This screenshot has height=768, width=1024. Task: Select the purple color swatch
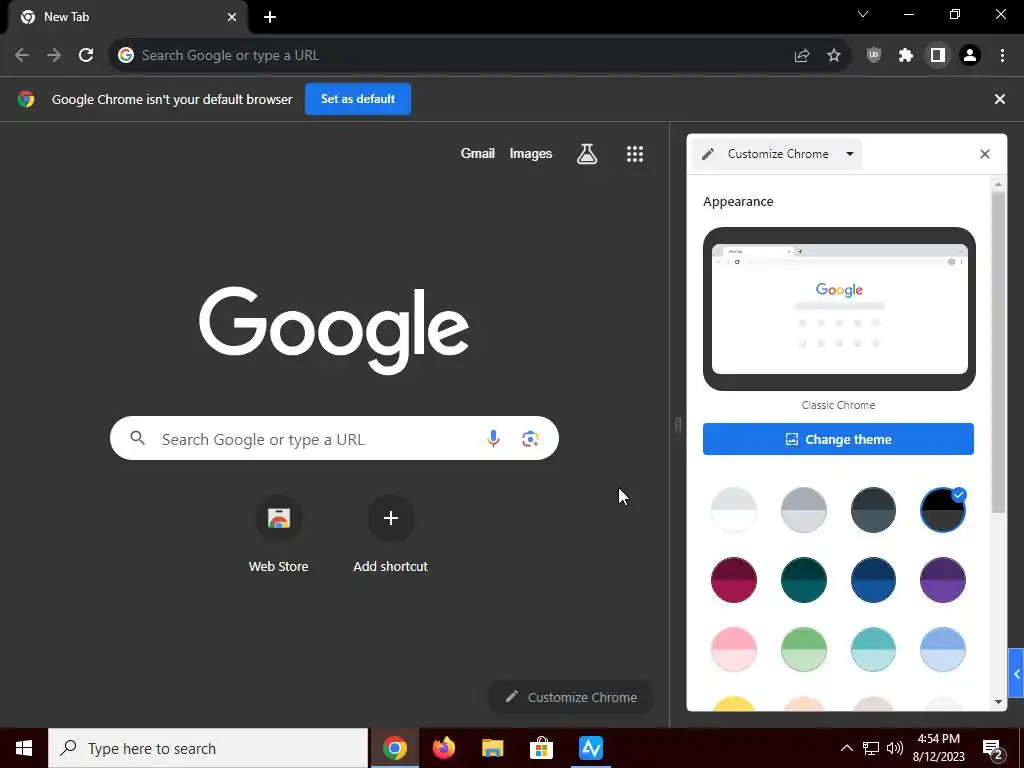942,580
